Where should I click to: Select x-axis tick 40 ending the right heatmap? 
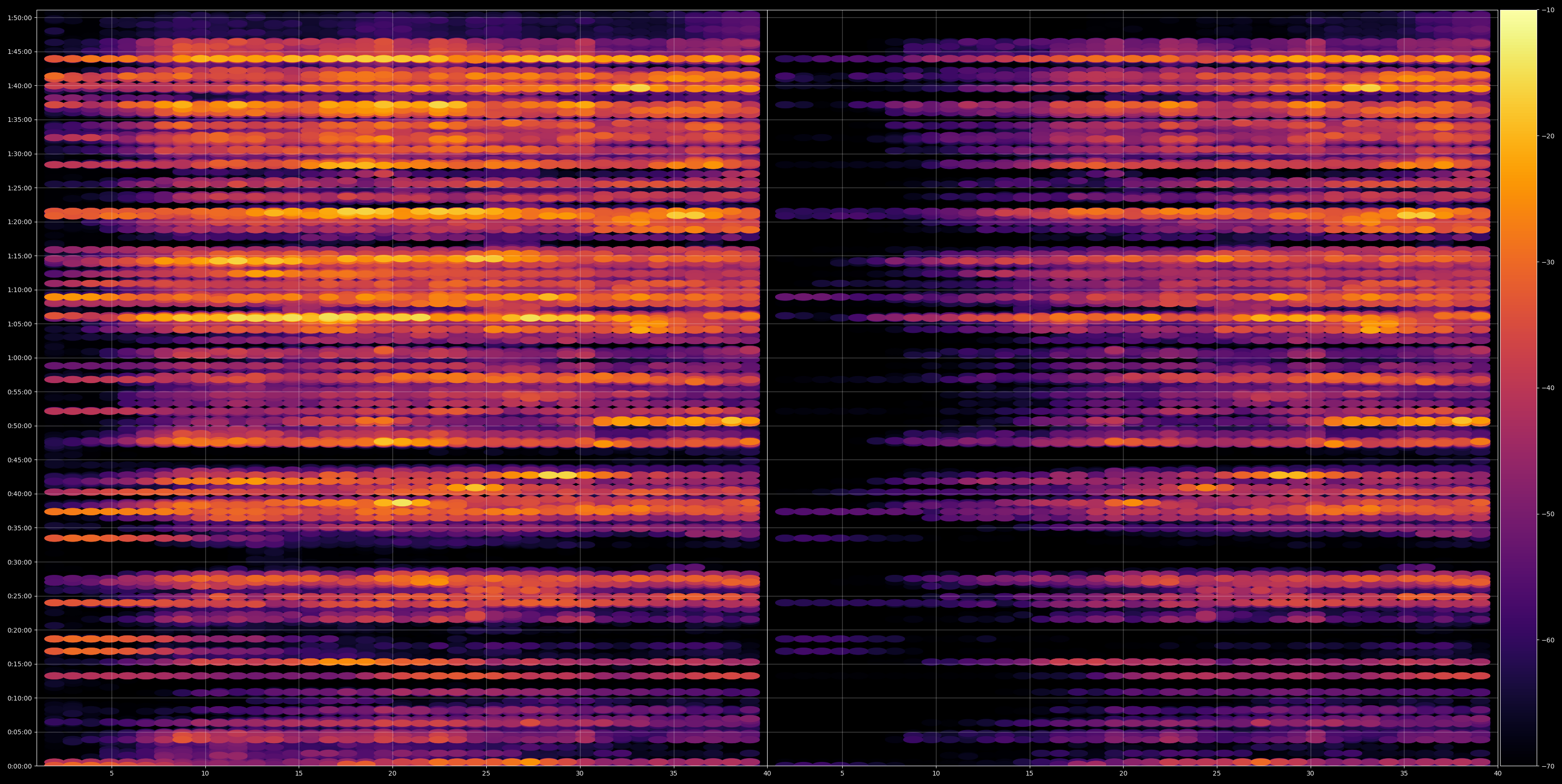pyautogui.click(x=1498, y=774)
